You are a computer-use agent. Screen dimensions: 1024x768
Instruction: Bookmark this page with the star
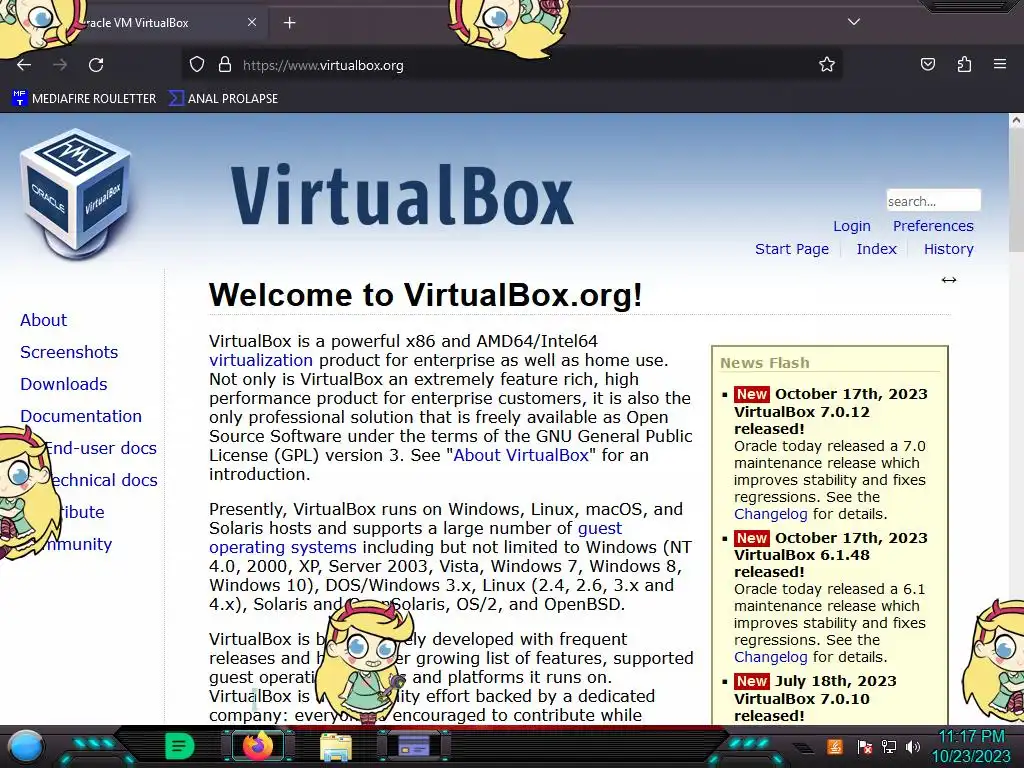827,65
